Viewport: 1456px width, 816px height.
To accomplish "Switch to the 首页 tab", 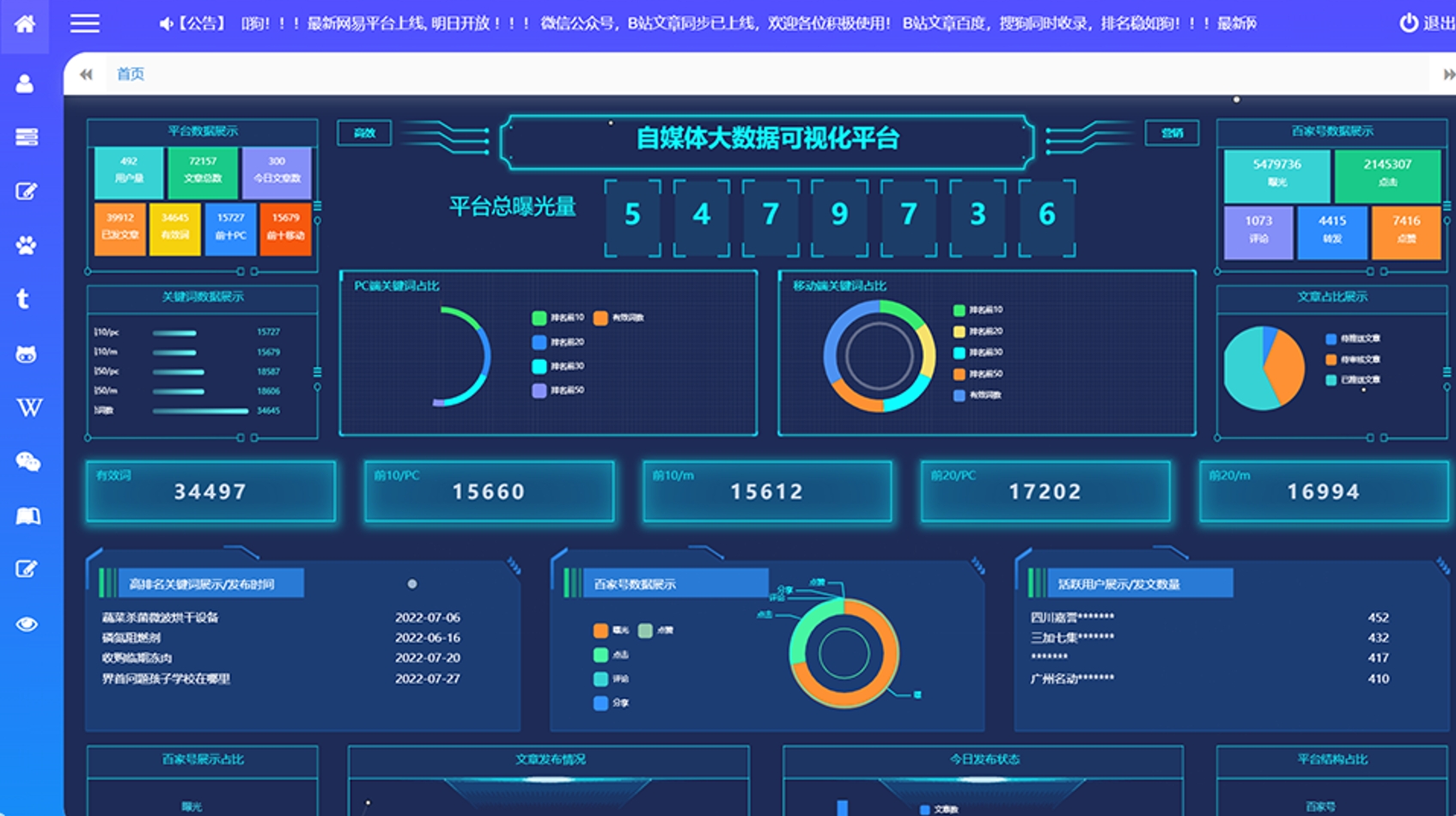I will (x=131, y=75).
